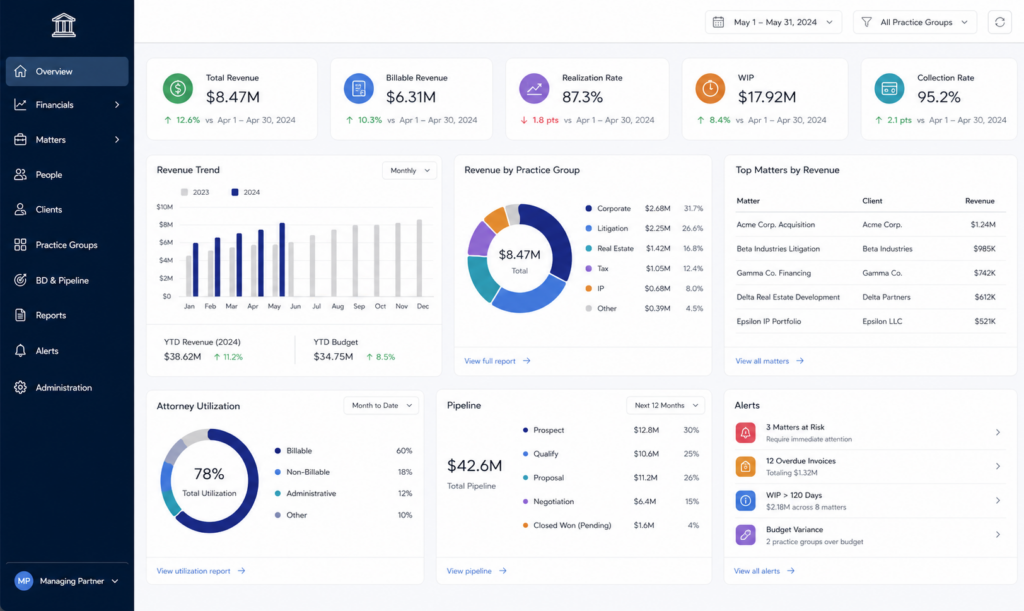Screen dimensions: 1024x611
Task: Select Clients in the sidebar
Action: [x=67, y=210]
